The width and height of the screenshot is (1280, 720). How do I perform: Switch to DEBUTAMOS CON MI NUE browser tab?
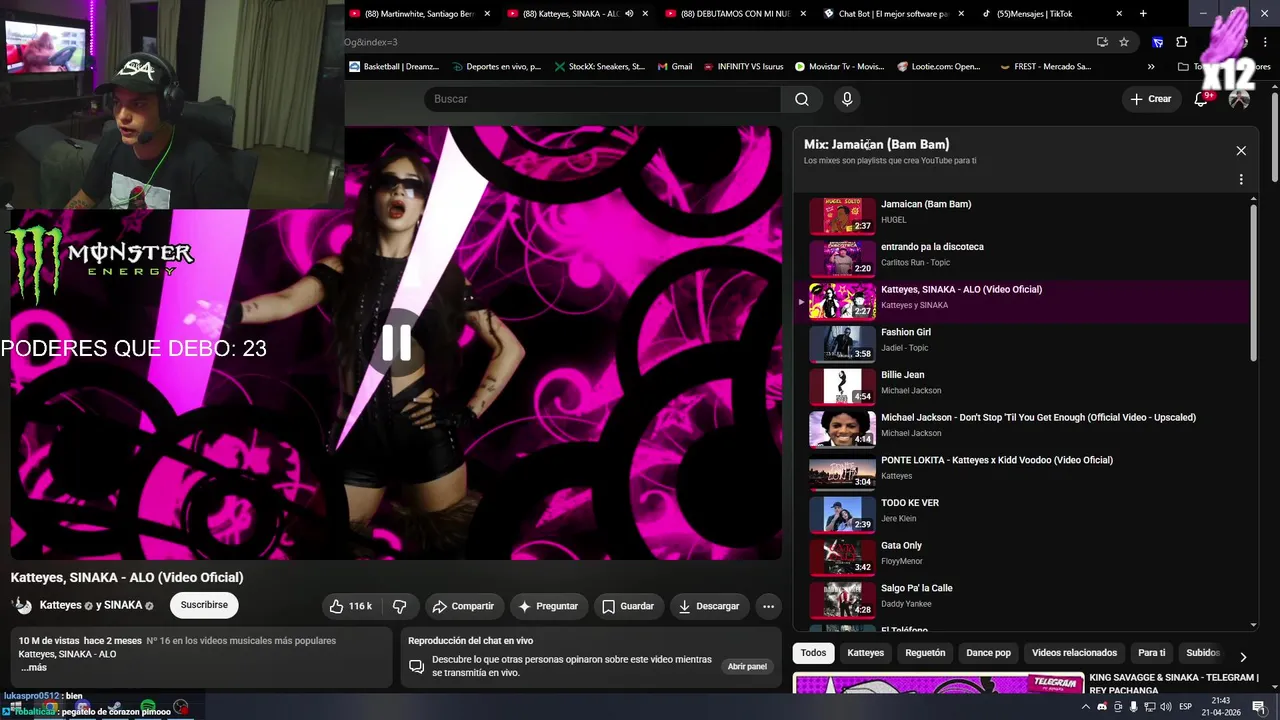tap(735, 14)
